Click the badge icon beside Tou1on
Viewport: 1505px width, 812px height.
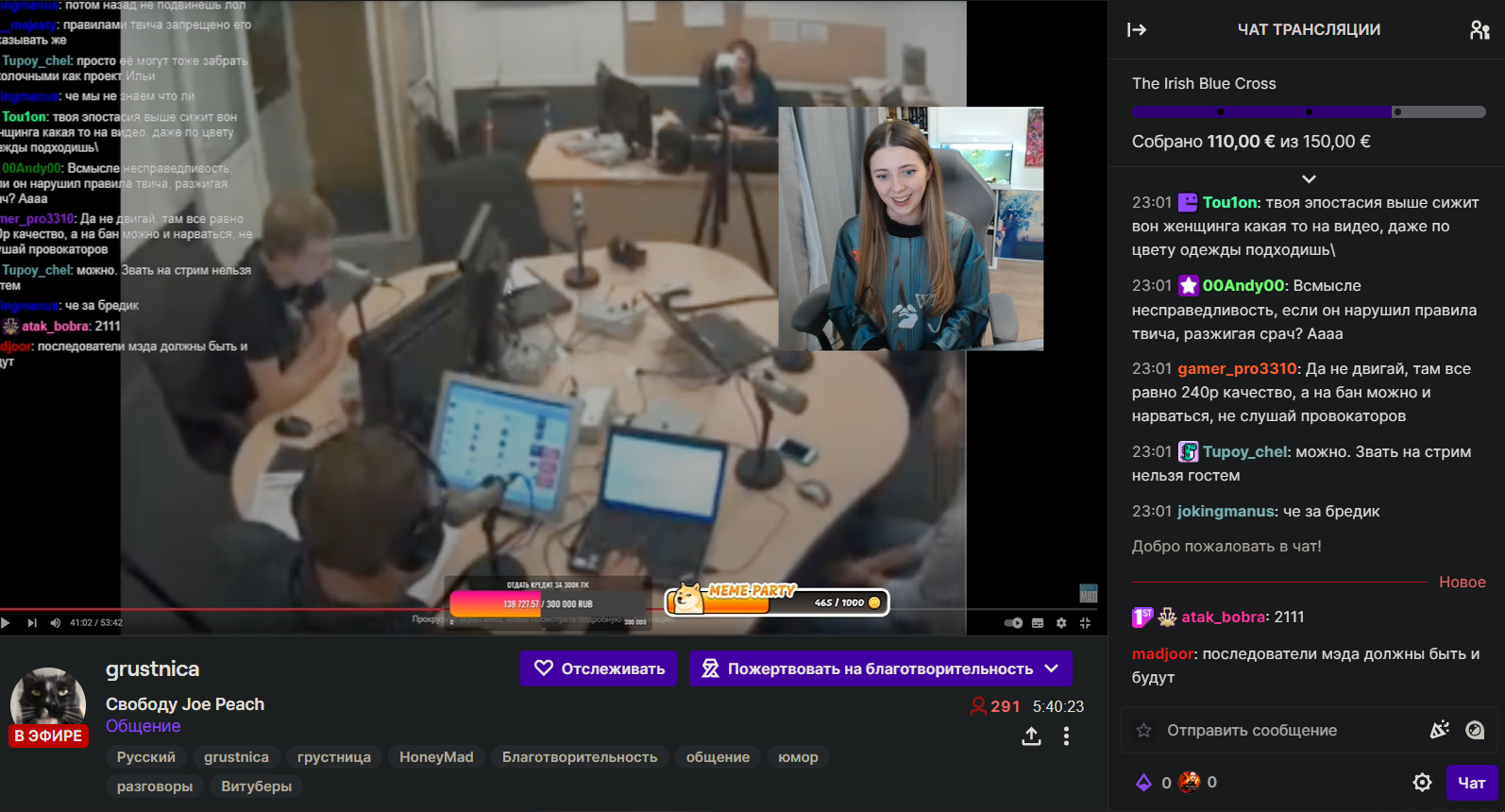[x=1188, y=203]
